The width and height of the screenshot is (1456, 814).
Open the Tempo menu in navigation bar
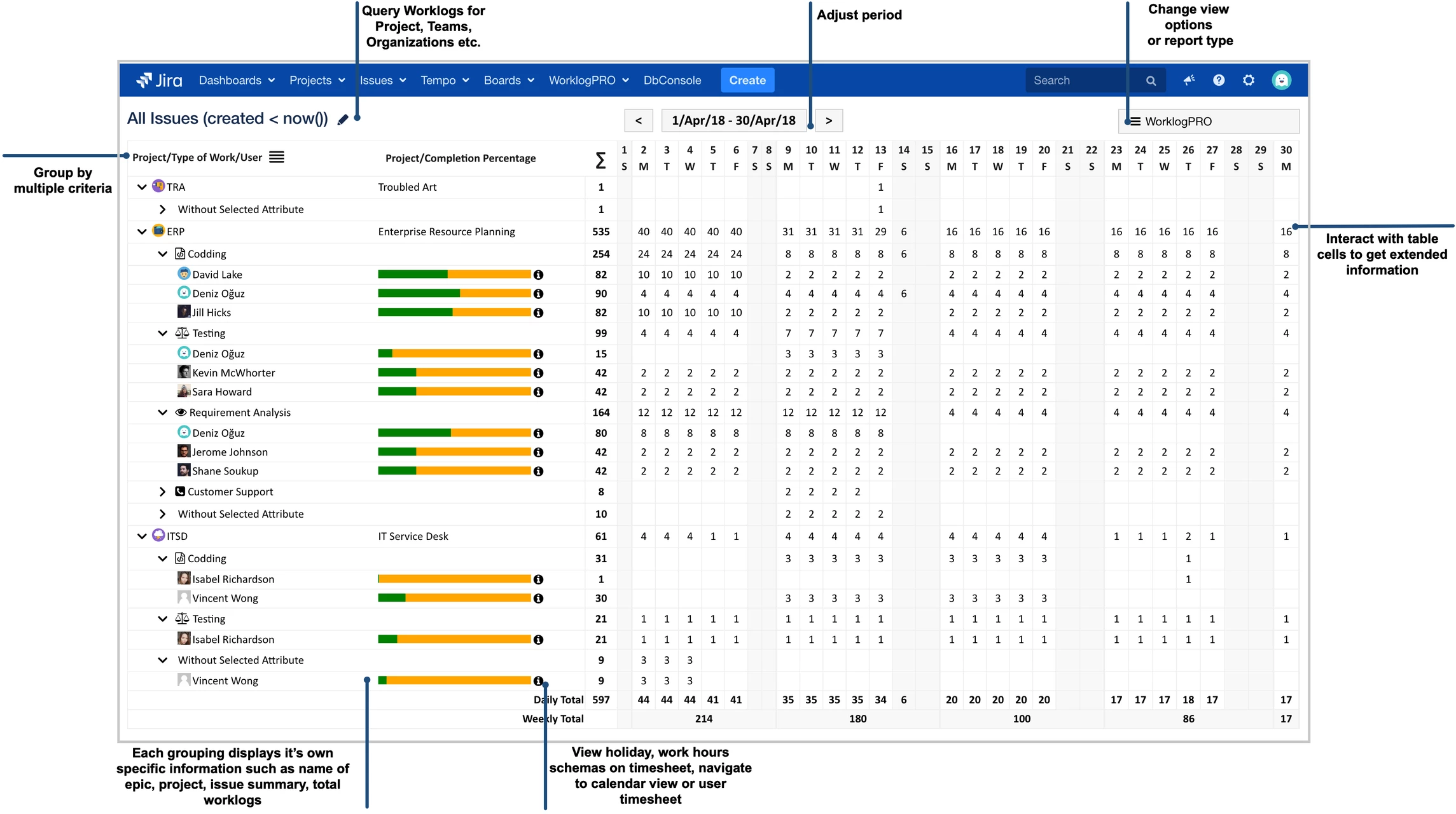[441, 80]
